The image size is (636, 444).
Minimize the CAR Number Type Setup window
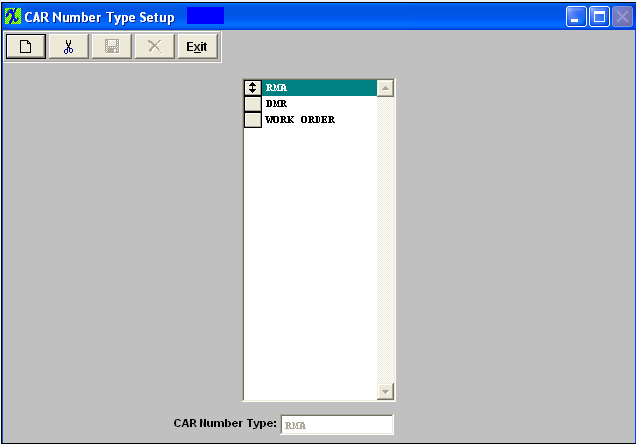576,17
